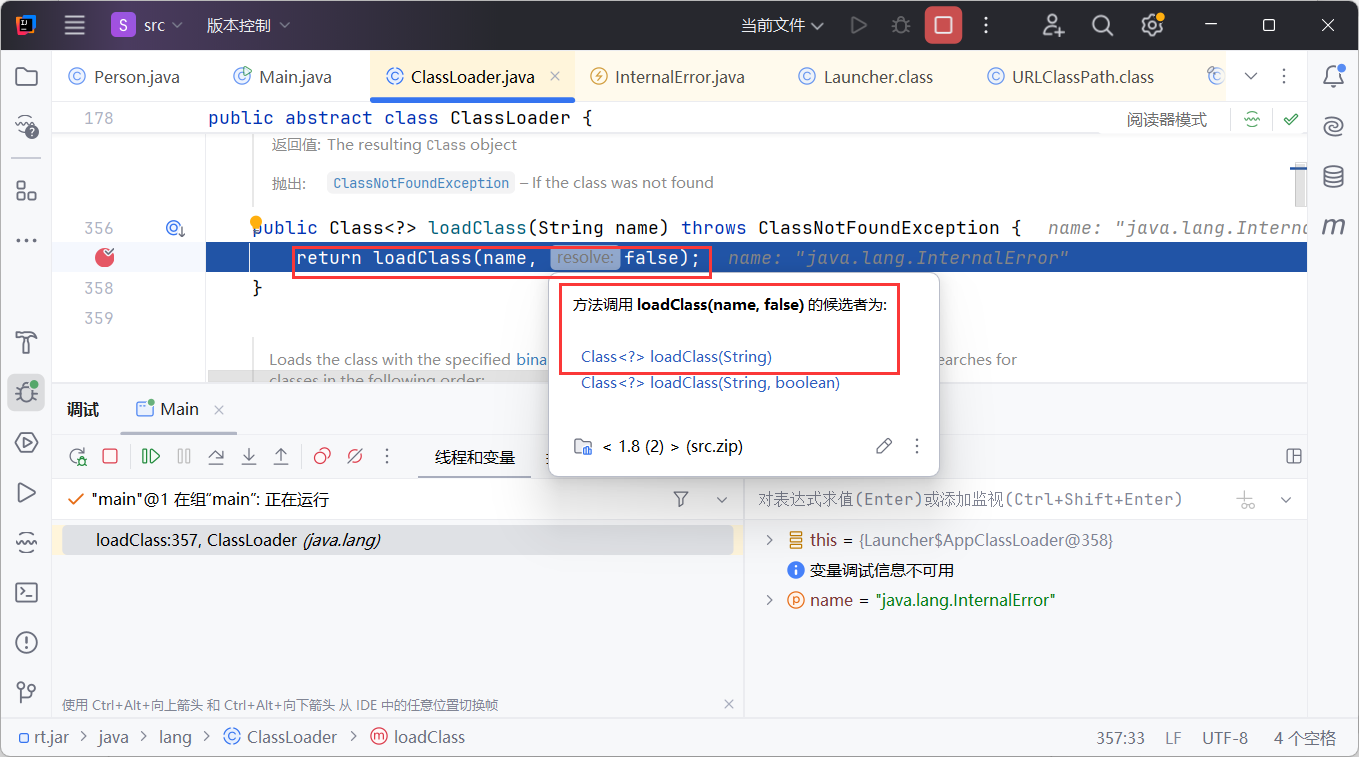Image resolution: width=1359 pixels, height=757 pixels.
Task: Rerun debug session for Main
Action: pos(78,456)
